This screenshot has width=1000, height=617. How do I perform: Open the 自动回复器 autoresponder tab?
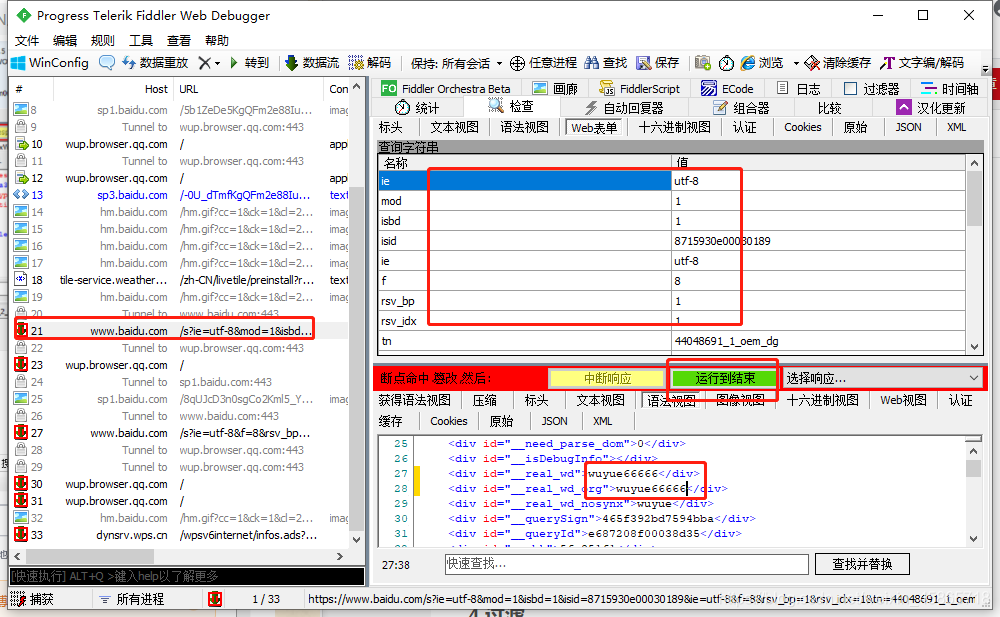click(x=624, y=108)
